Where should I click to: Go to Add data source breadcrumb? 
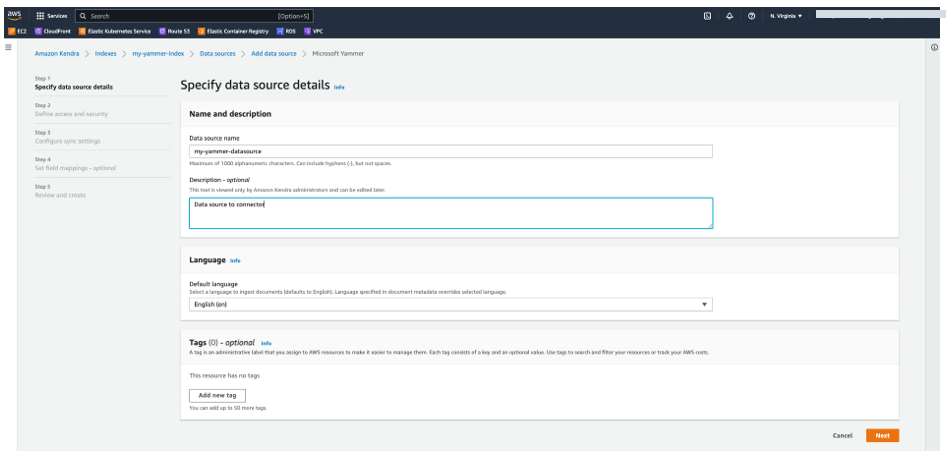pyautogui.click(x=274, y=54)
